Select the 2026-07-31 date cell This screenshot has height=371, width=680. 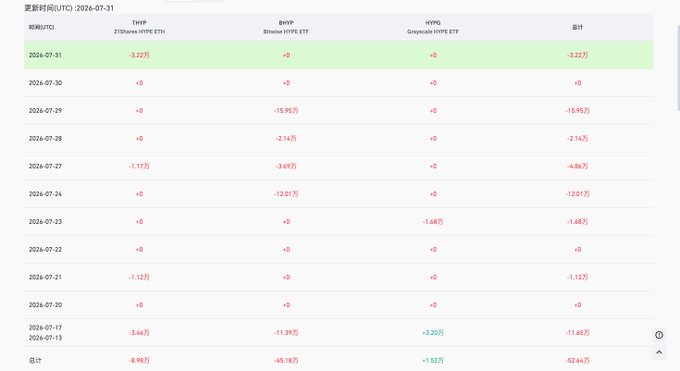click(45, 55)
